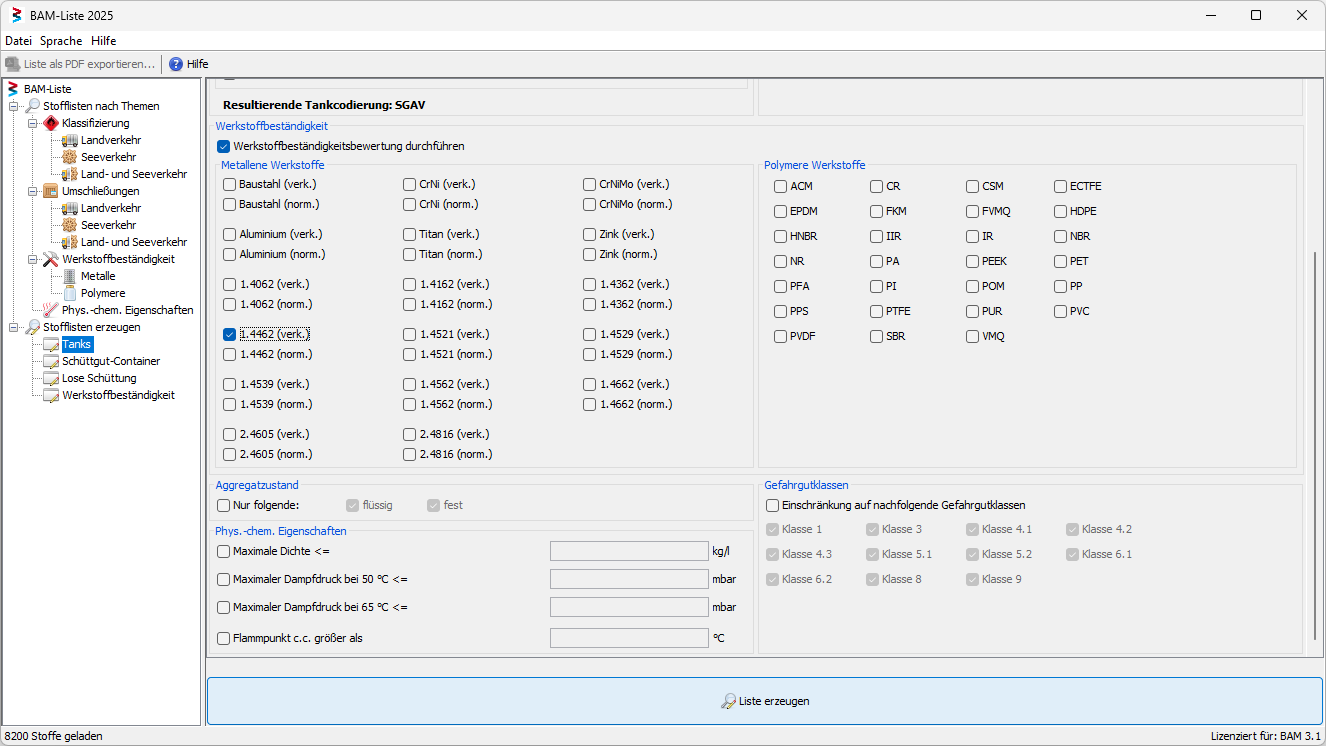The width and height of the screenshot is (1326, 746).
Task: Click the vertical scrollbar of the form
Action: [x=1315, y=445]
